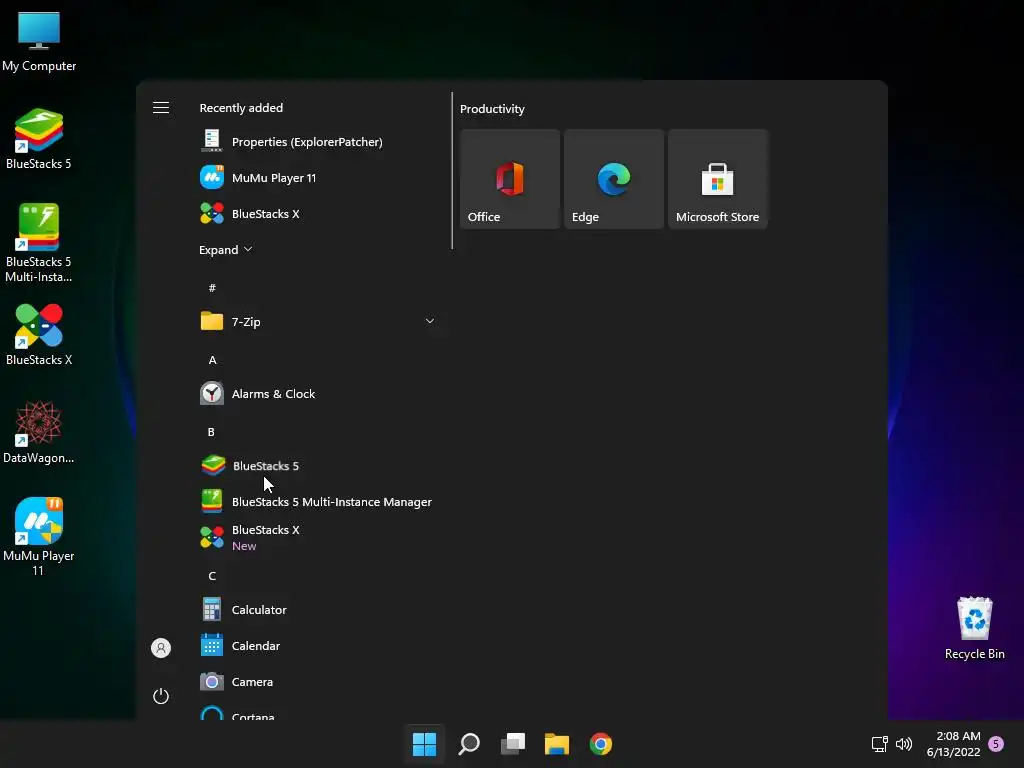Select the BlueStacks X desktop shortcut
The image size is (1024, 768).
pyautogui.click(x=39, y=335)
